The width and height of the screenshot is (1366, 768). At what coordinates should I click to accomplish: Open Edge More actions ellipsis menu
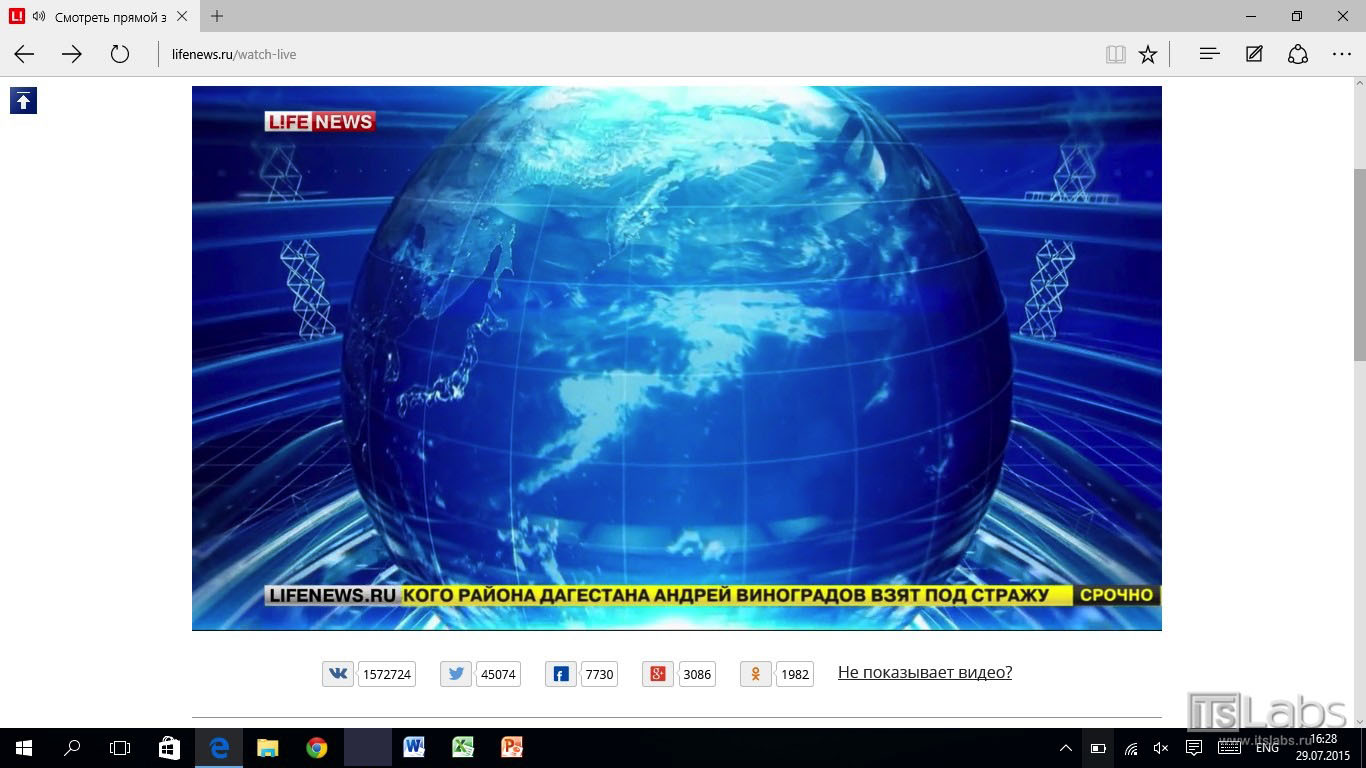(x=1342, y=54)
